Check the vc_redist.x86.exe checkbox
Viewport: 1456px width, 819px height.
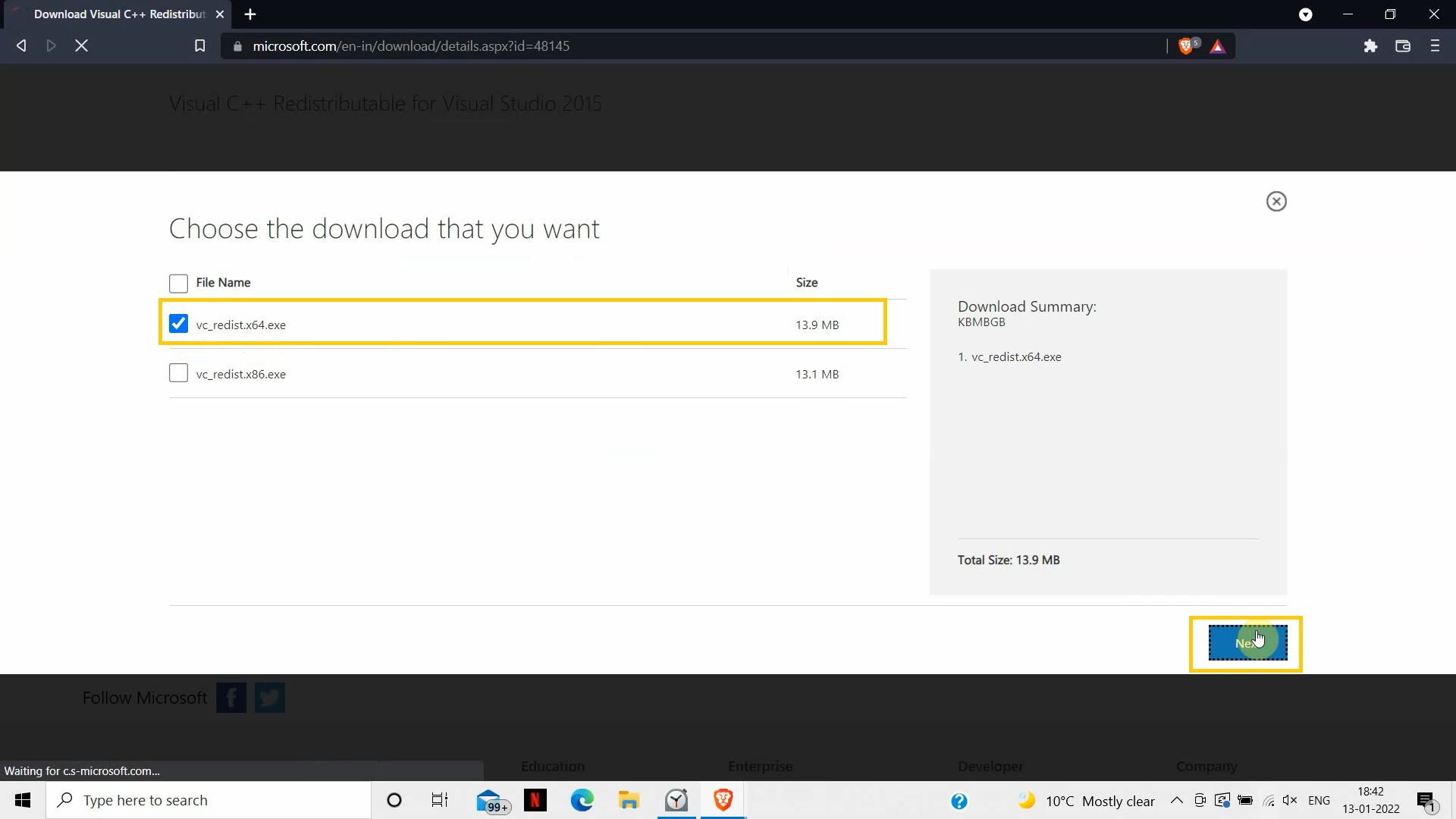click(178, 373)
